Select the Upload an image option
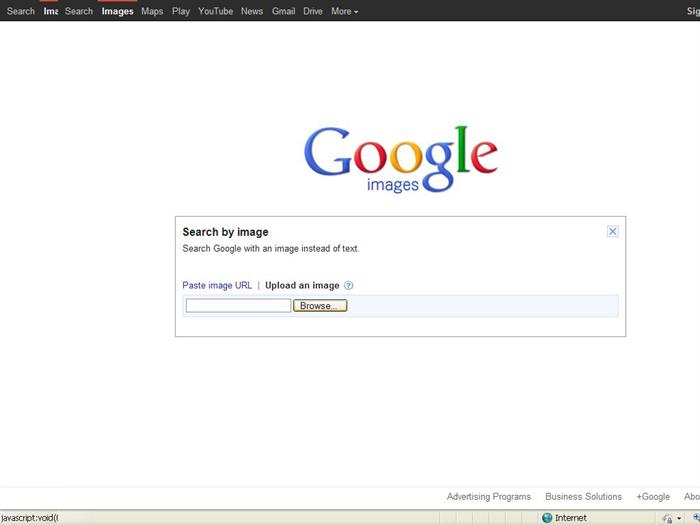 pos(302,285)
